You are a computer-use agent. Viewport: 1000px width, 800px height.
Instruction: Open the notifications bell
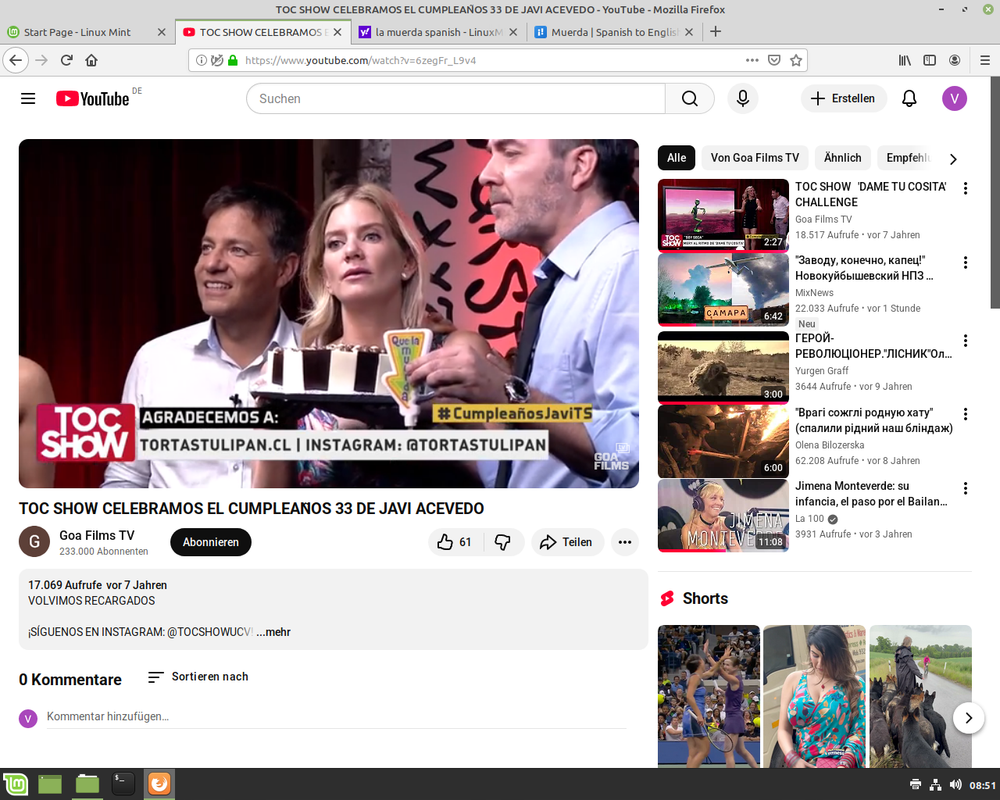coord(909,98)
